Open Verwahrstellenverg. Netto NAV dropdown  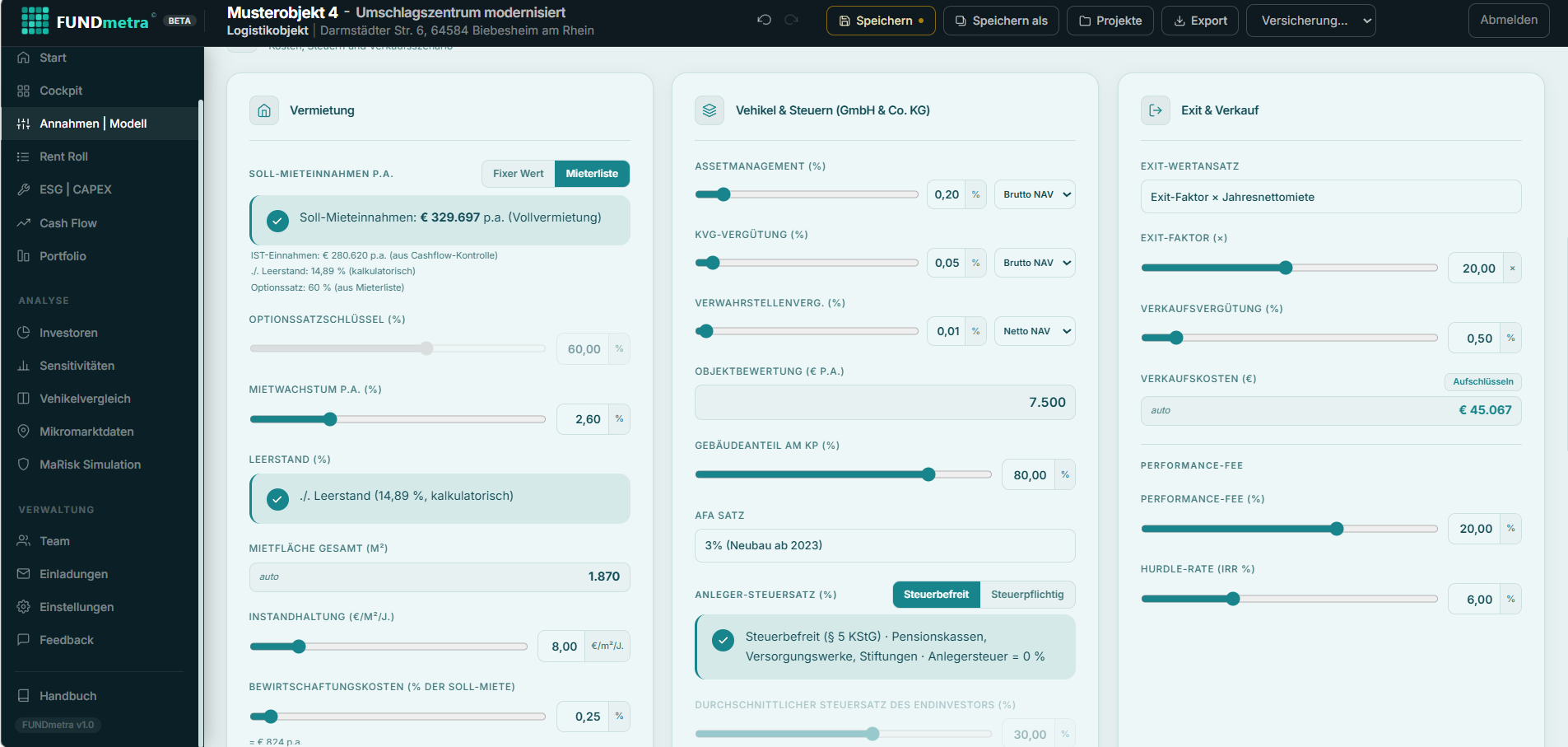1035,331
